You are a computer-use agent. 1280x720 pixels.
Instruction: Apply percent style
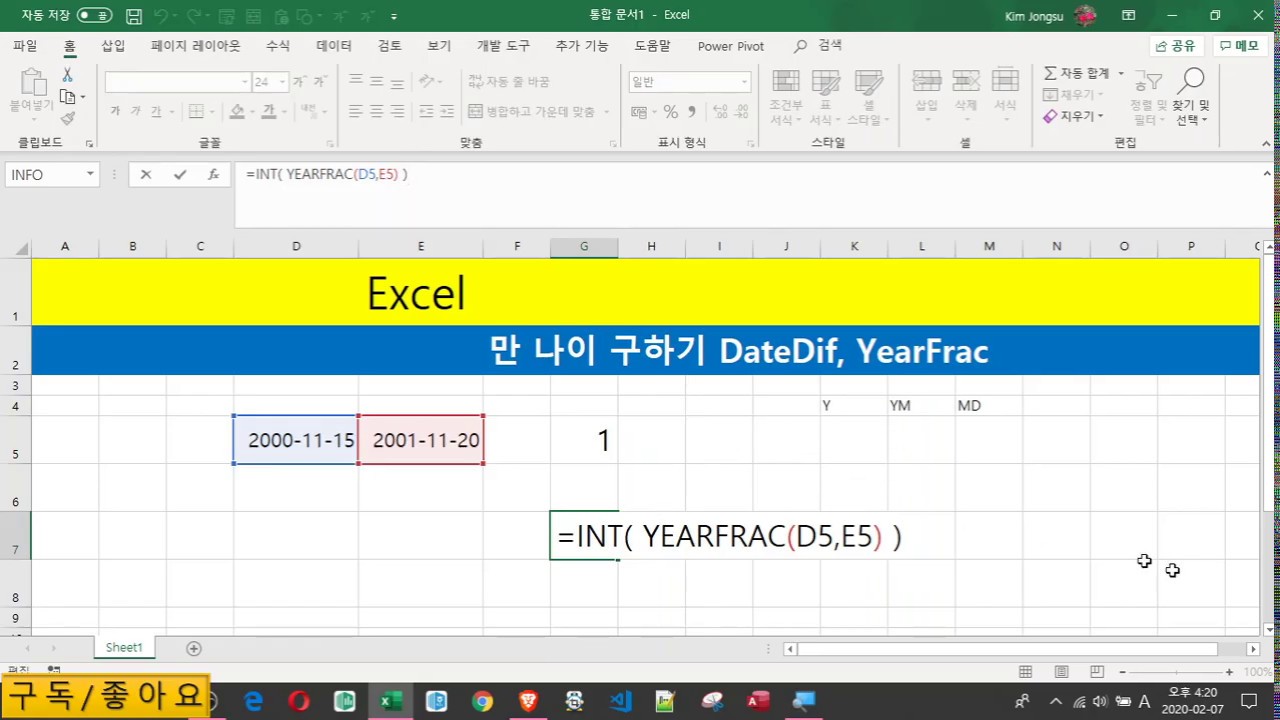671,112
